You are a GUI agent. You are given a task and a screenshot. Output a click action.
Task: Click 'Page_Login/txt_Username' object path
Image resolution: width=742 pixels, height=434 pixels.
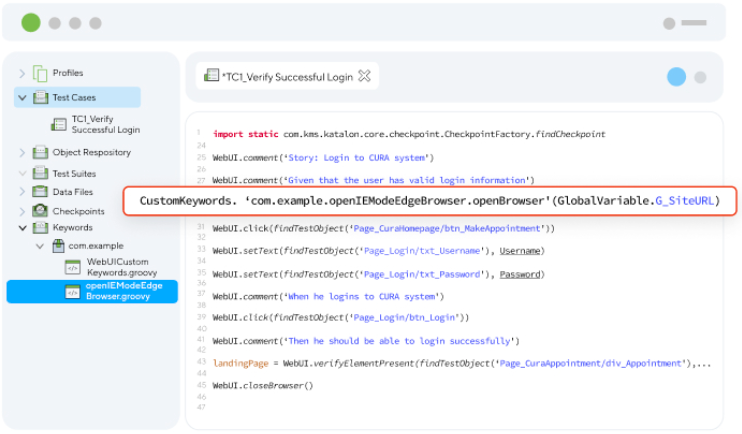click(423, 251)
